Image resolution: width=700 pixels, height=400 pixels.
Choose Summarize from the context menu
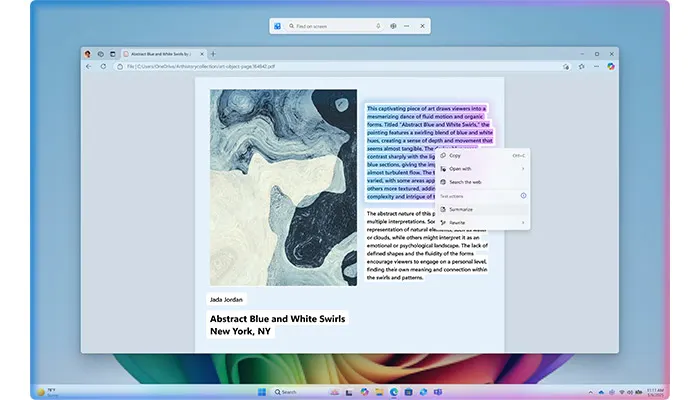[x=483, y=209]
